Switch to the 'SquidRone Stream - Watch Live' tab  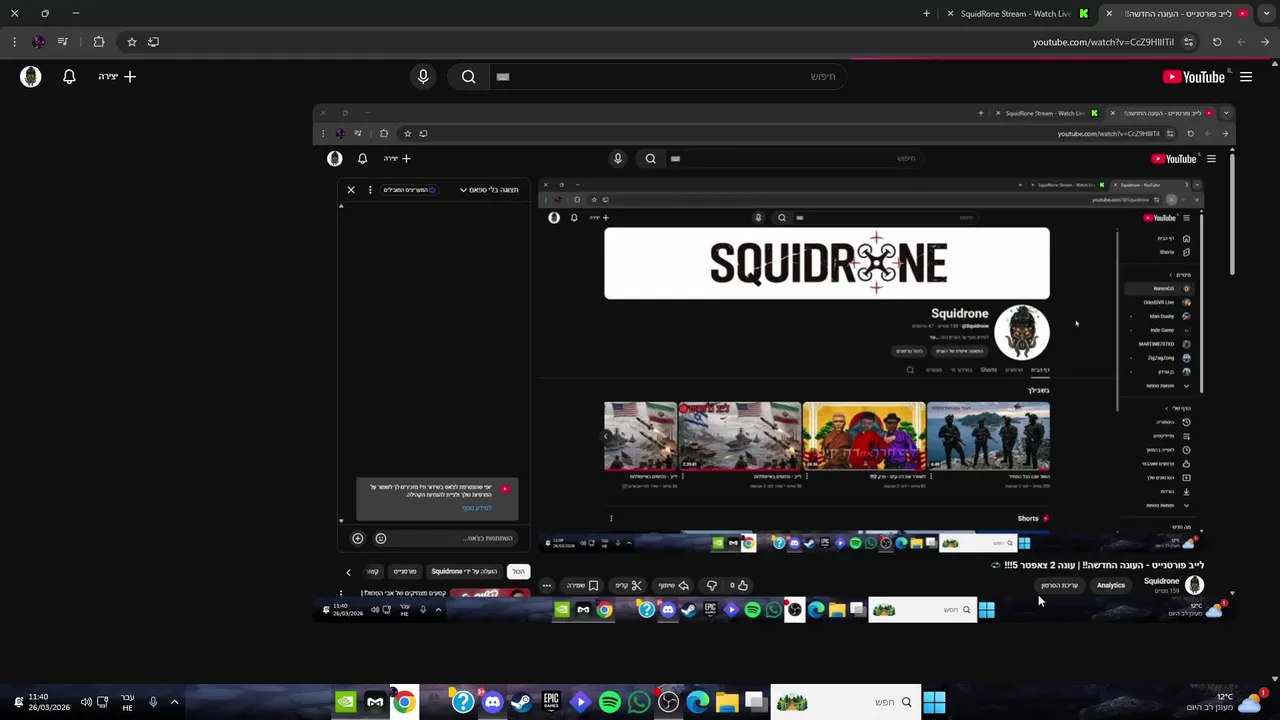coord(1020,14)
